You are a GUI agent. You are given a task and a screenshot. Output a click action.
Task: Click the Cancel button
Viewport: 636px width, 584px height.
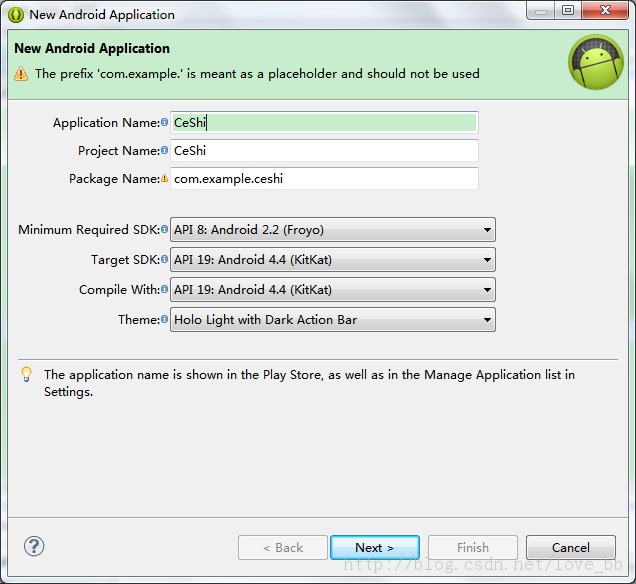[x=571, y=548]
